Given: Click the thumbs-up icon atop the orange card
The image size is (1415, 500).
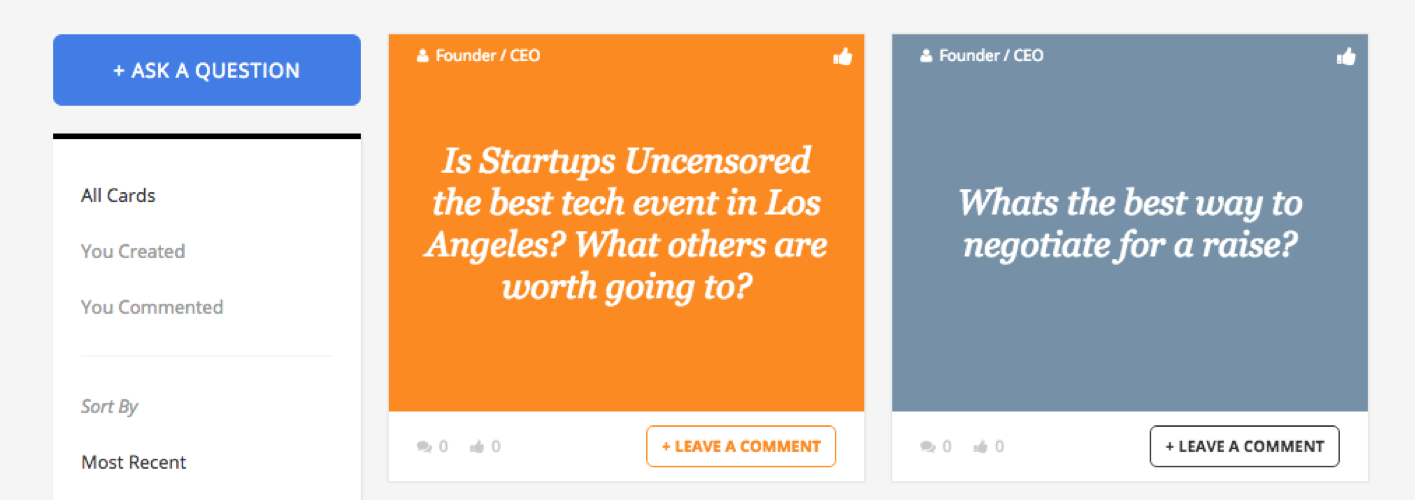Looking at the screenshot, I should [x=843, y=57].
